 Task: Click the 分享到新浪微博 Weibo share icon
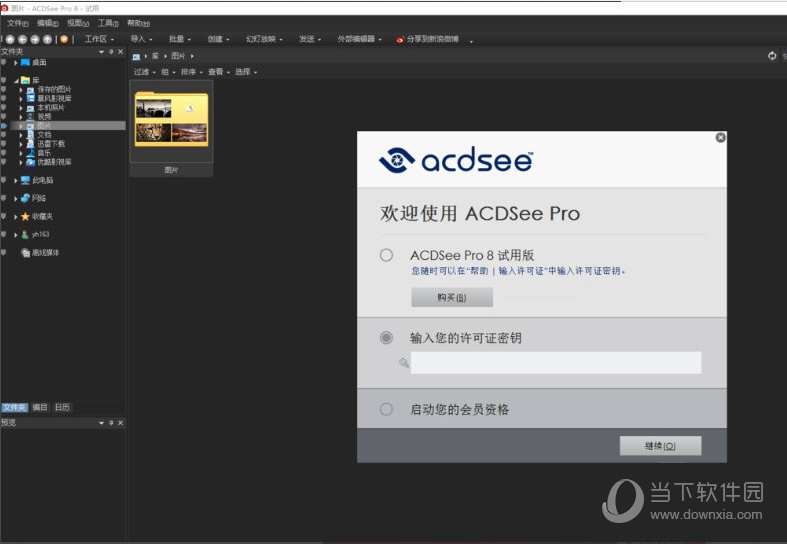400,39
